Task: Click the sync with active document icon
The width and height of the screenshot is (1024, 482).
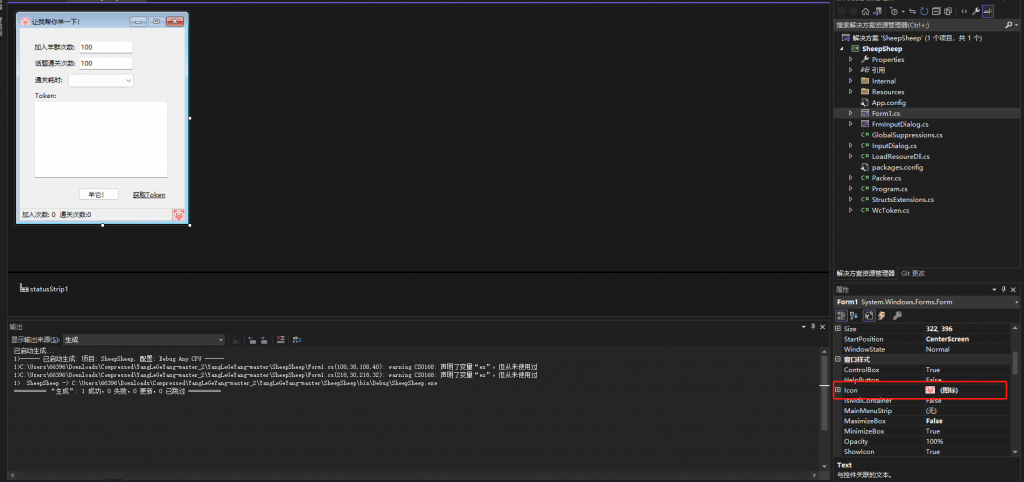Action: click(x=912, y=11)
